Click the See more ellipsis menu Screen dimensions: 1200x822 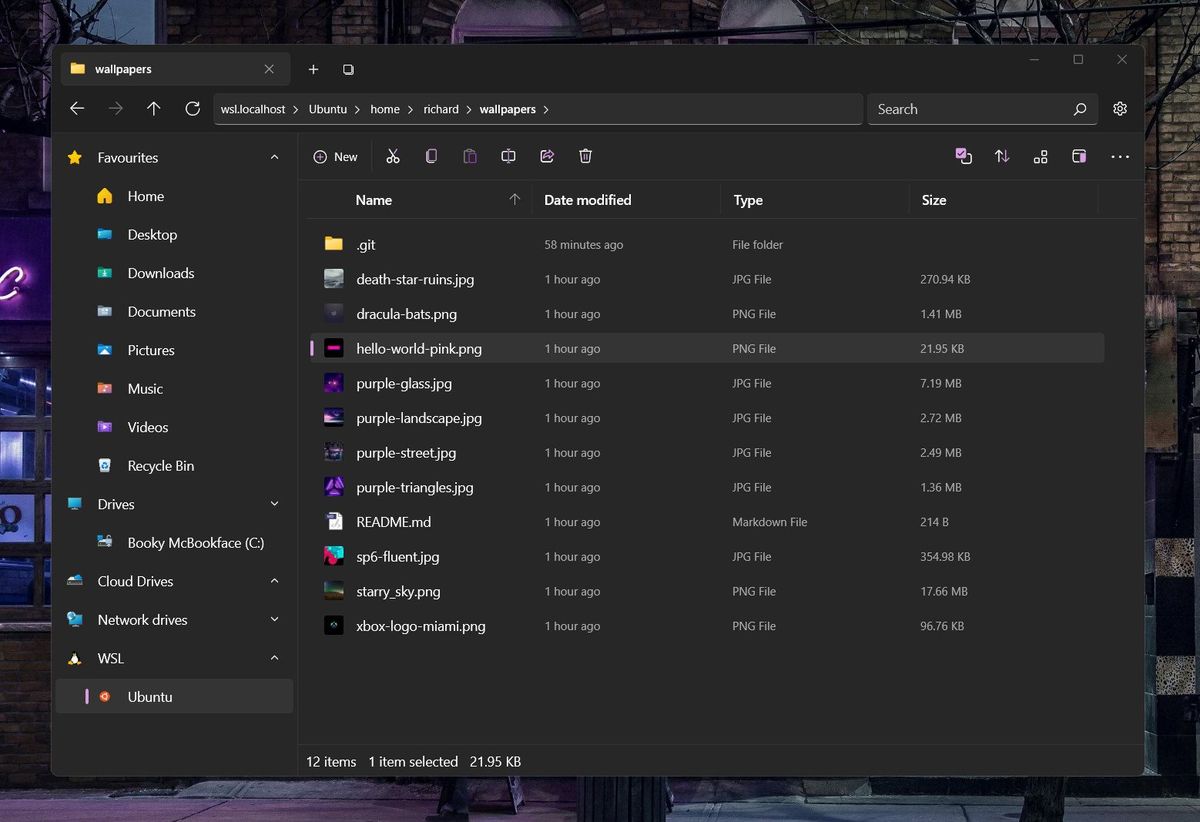(x=1120, y=156)
